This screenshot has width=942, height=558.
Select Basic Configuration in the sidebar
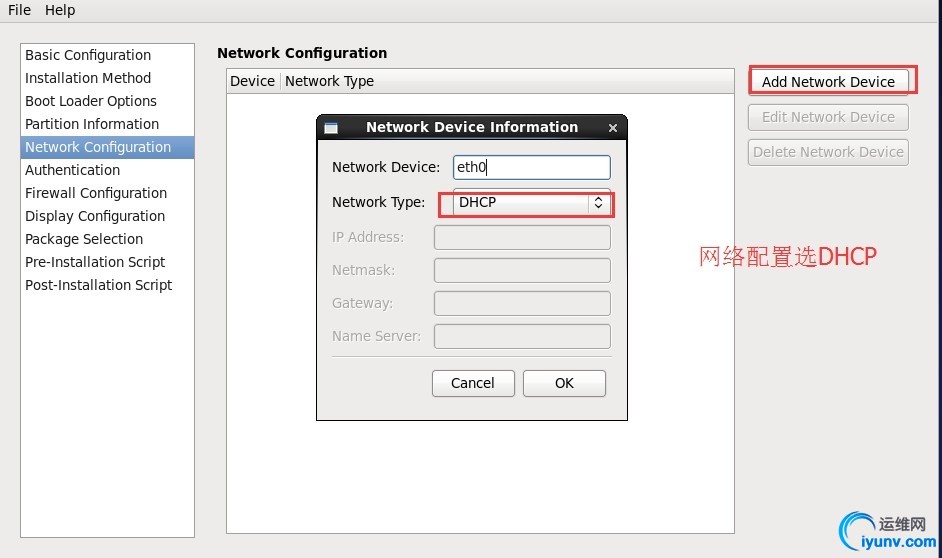[x=88, y=55]
